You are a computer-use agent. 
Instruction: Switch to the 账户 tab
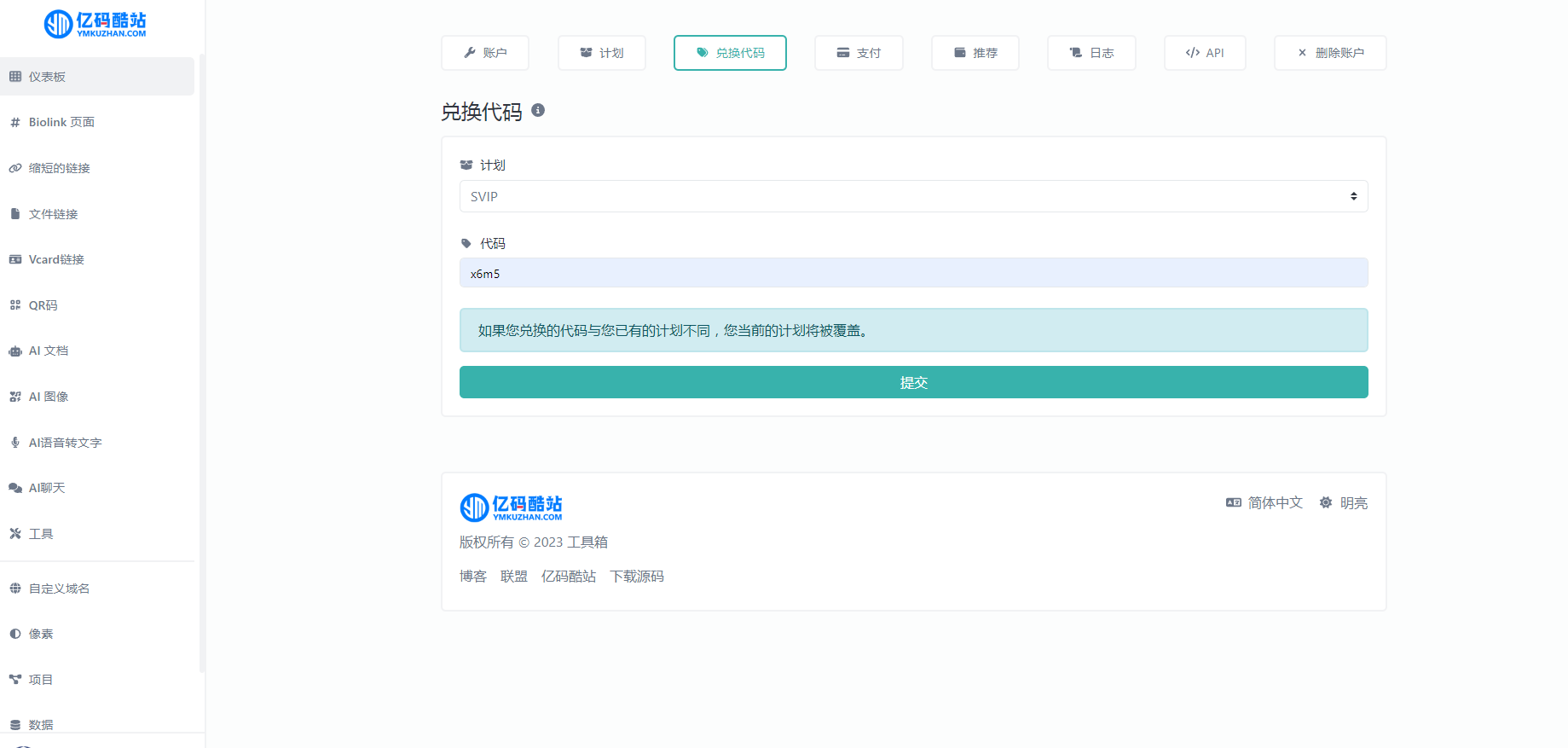tap(485, 53)
